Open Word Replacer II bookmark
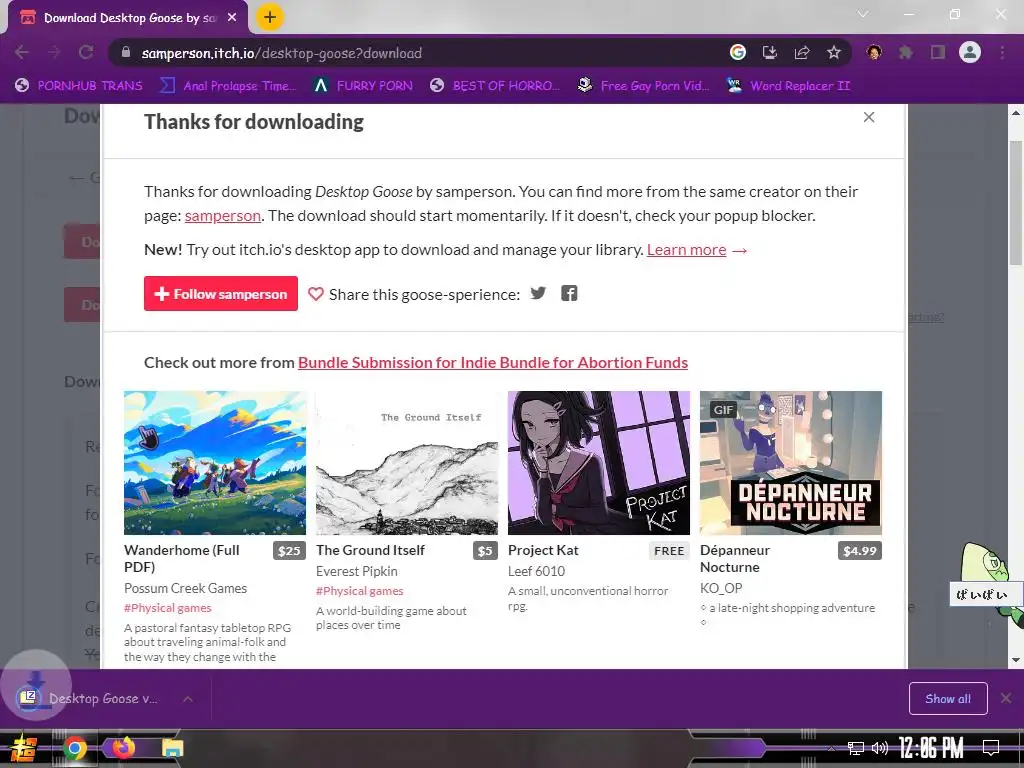 coord(789,86)
